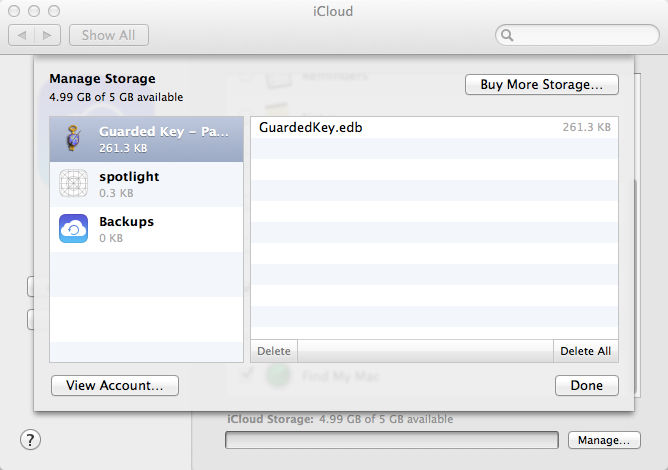The image size is (668, 470).
Task: Click Delete All button
Action: click(x=585, y=351)
